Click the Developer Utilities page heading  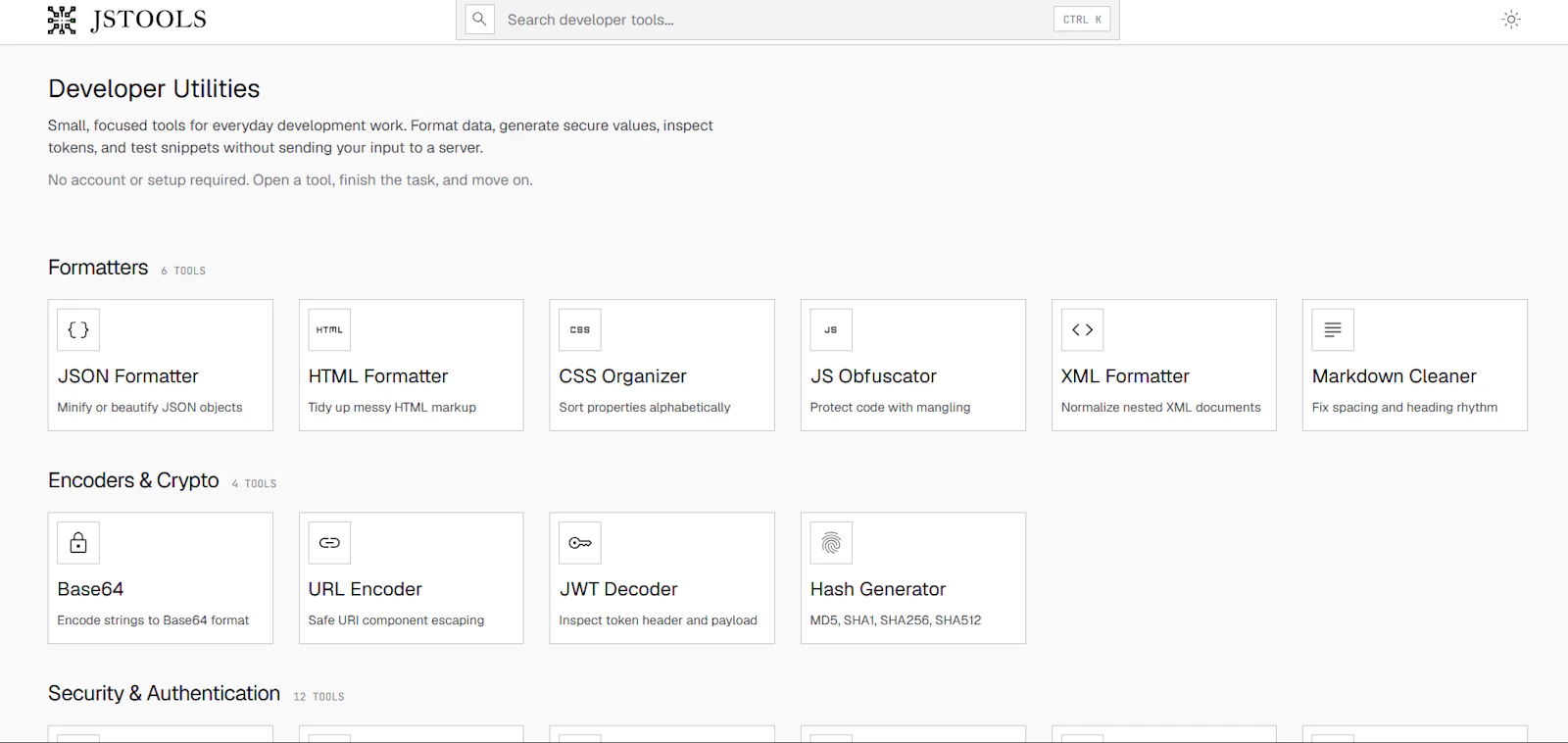click(x=154, y=89)
